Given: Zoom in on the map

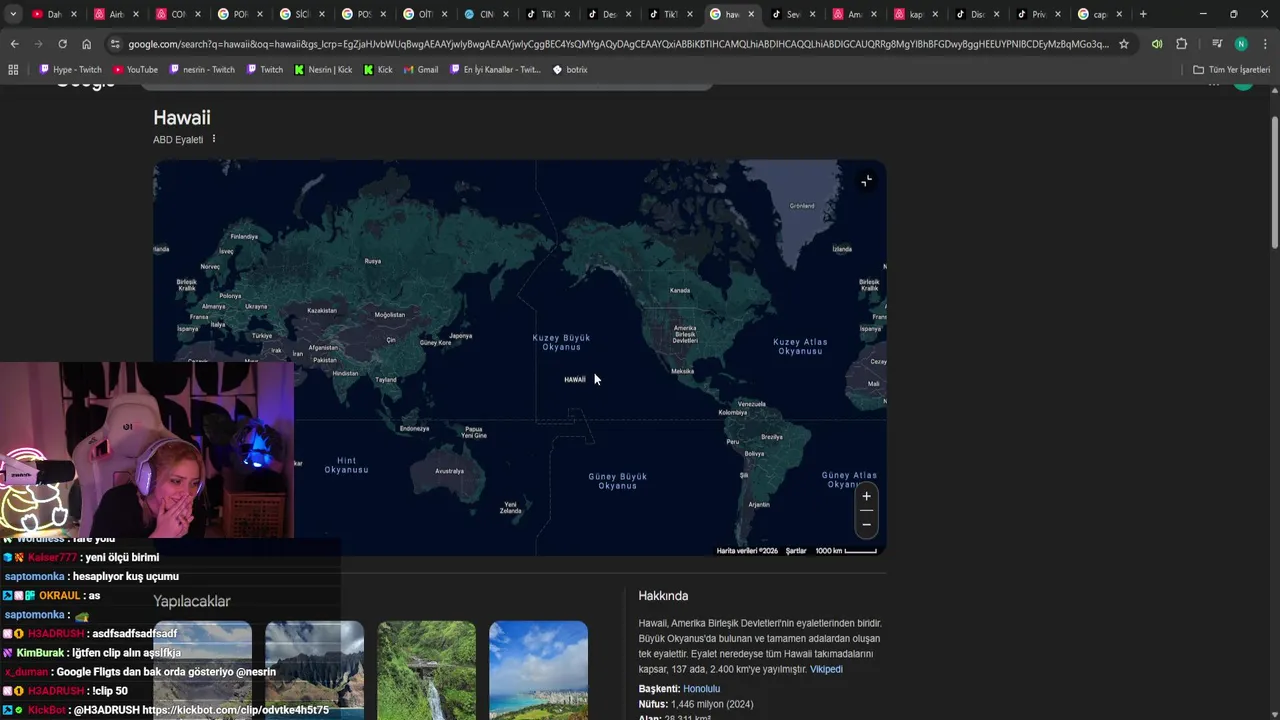Looking at the screenshot, I should click(866, 496).
